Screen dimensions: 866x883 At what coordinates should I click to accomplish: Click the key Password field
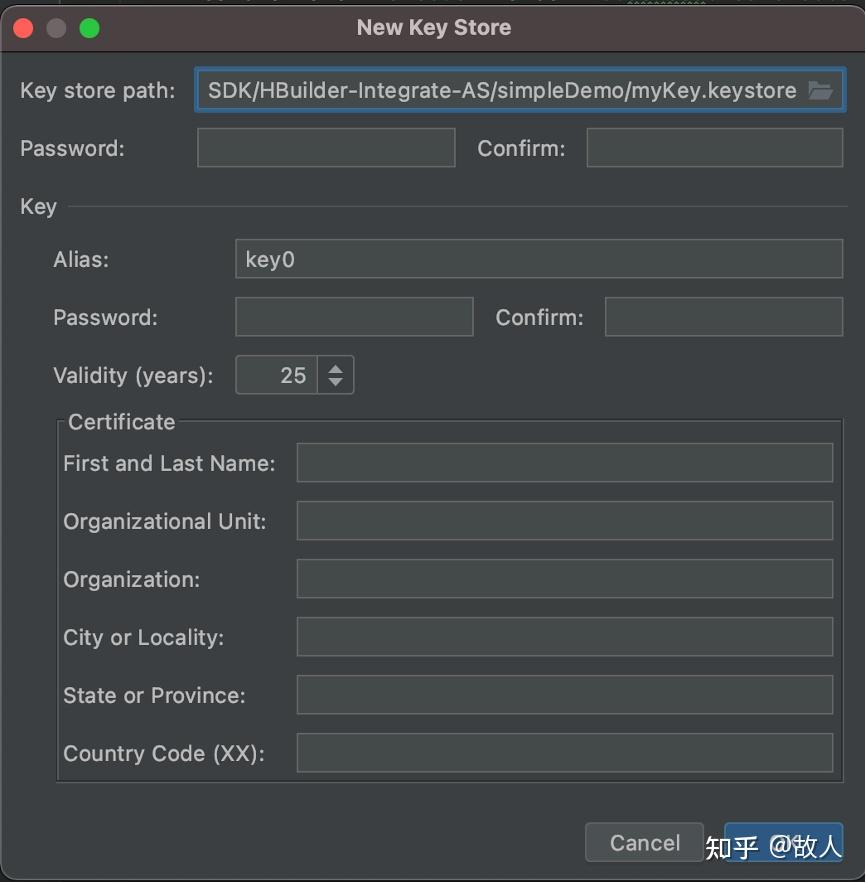tap(353, 316)
